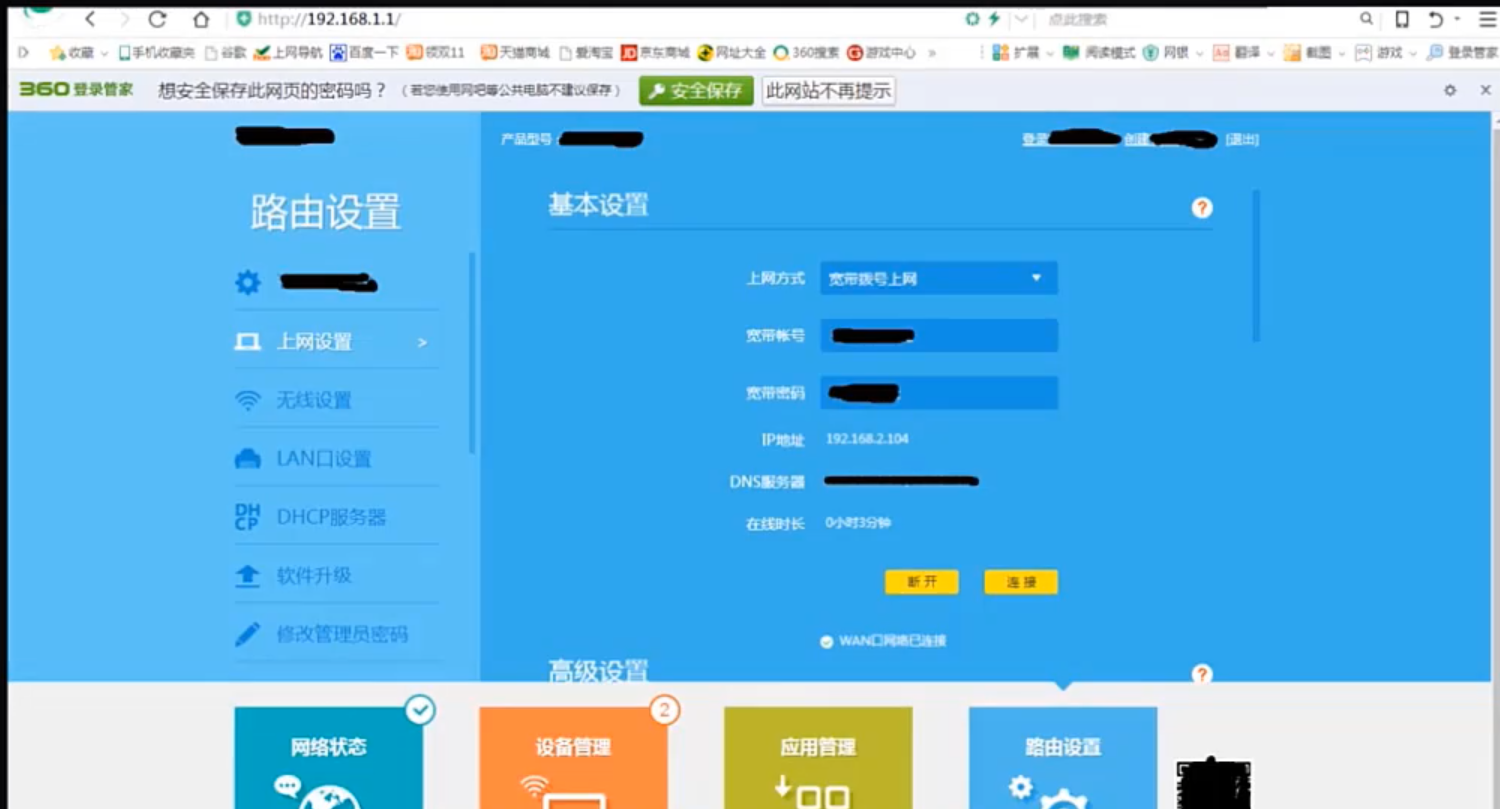Click the browser search magnifier icon

pyautogui.click(x=1366, y=19)
